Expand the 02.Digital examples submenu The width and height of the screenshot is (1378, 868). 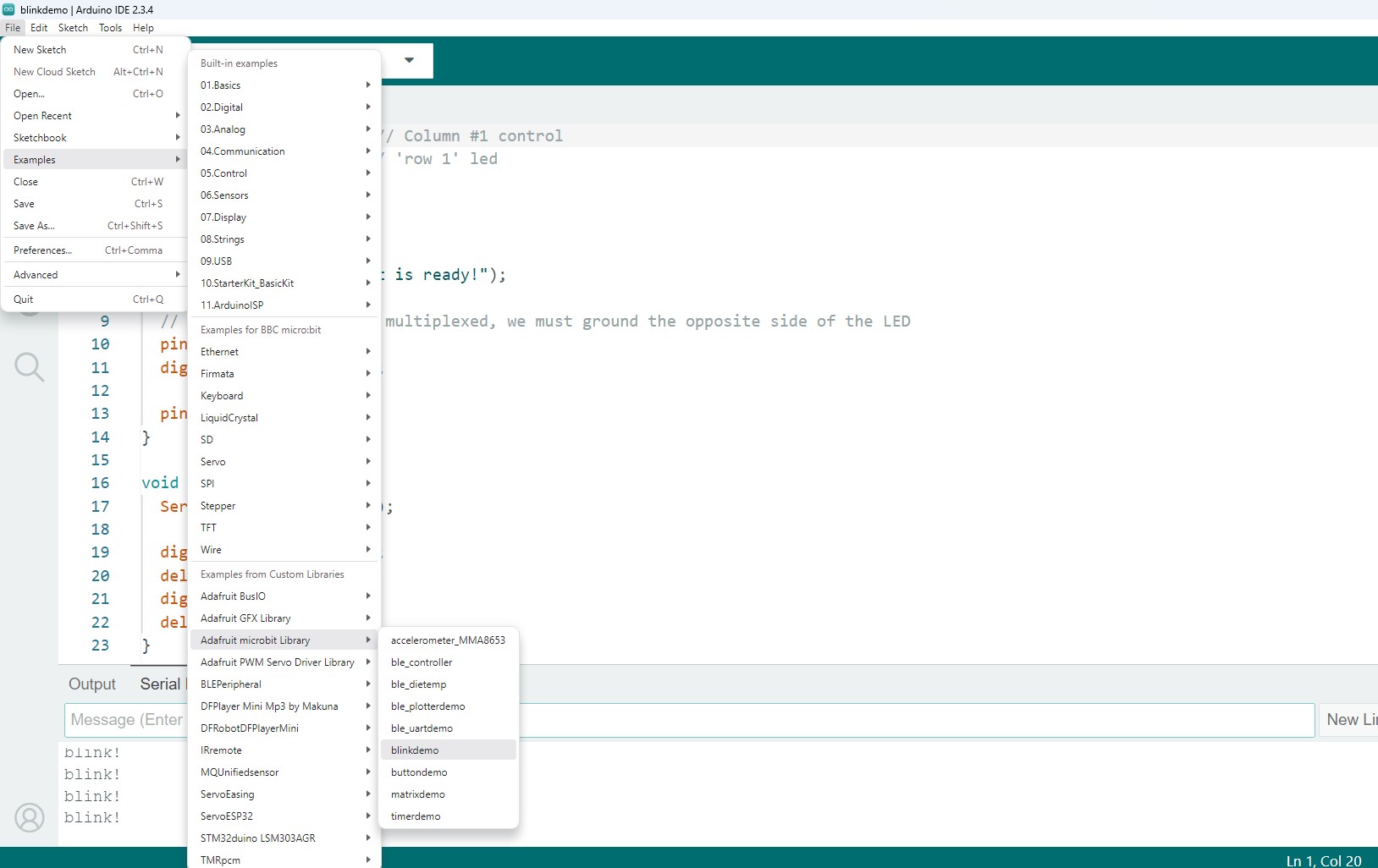point(284,107)
